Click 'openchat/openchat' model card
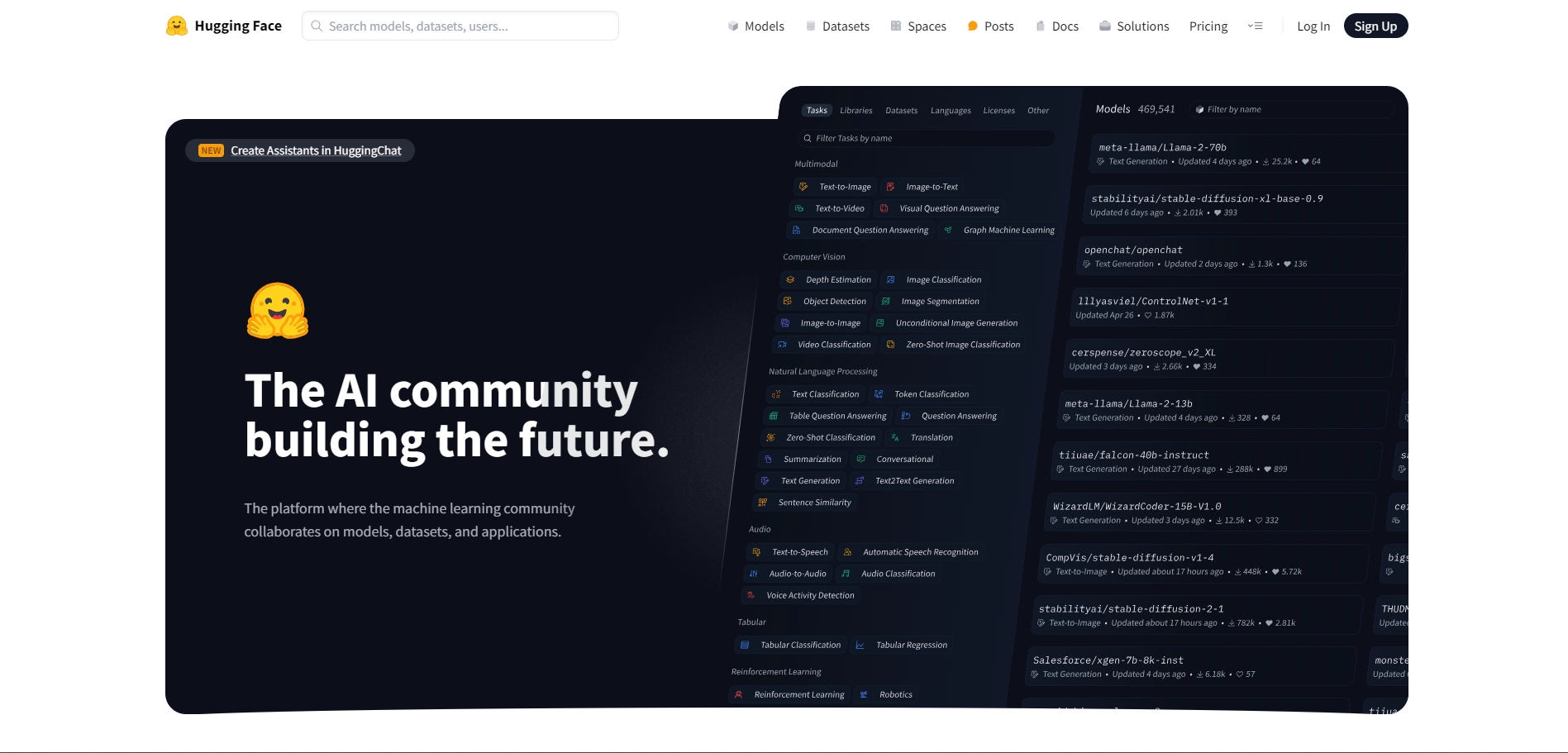The height and width of the screenshot is (753, 1568). [x=1242, y=256]
